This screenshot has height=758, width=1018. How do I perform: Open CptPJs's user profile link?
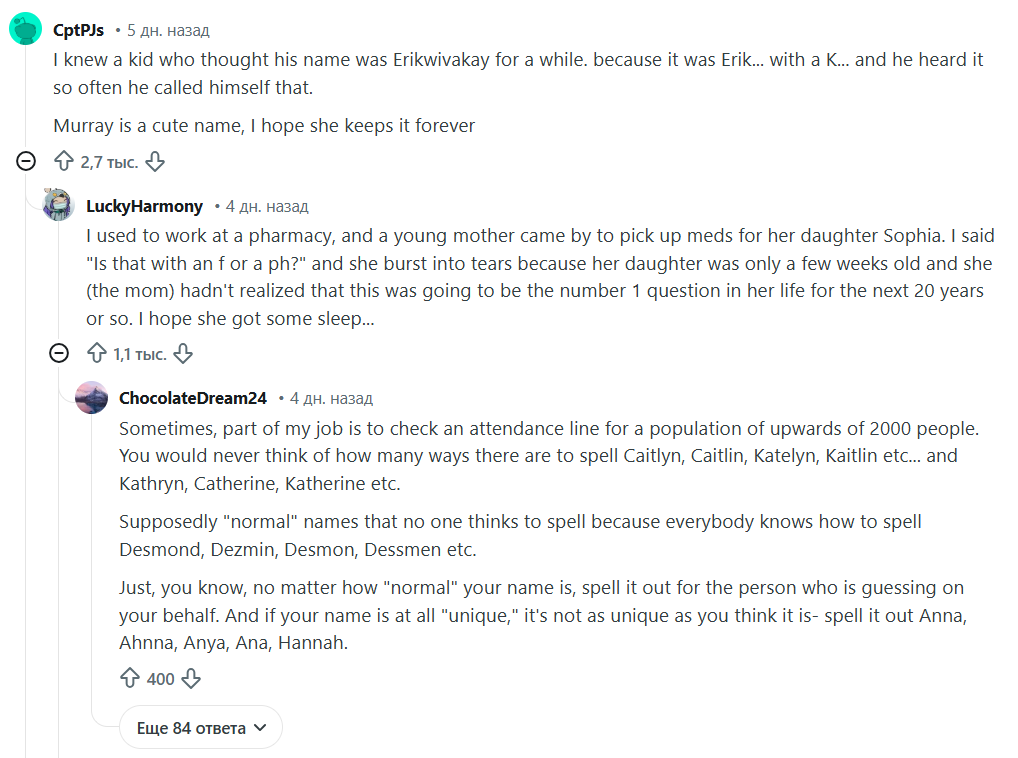[78, 30]
